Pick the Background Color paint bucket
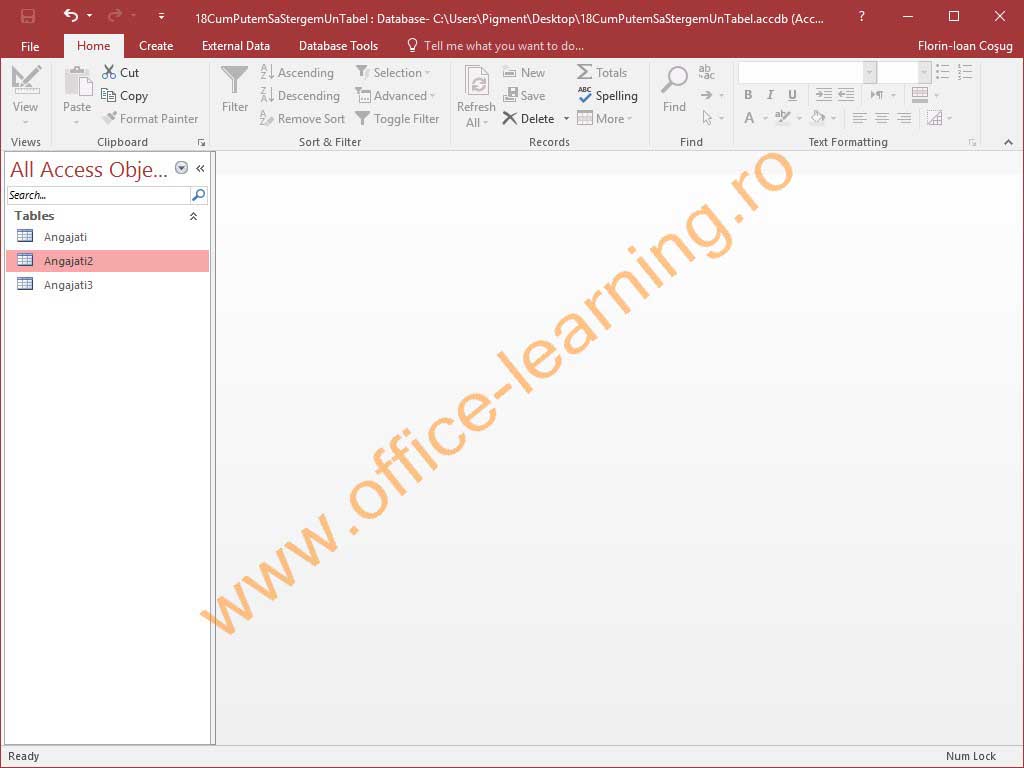Viewport: 1024px width, 768px height. point(817,118)
